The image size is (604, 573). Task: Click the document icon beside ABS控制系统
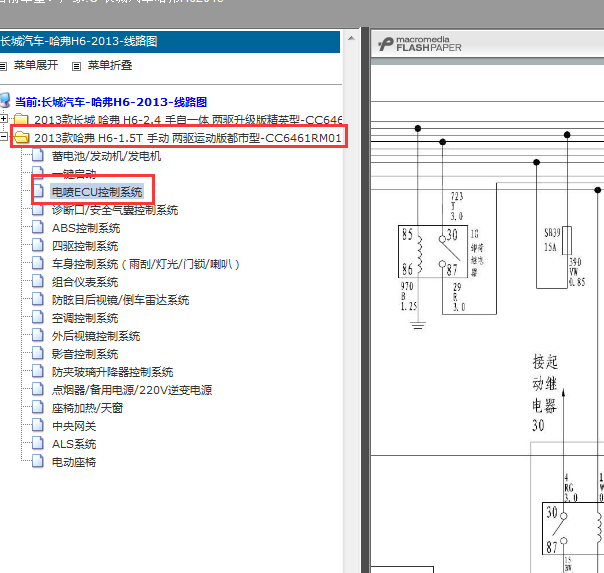[x=38, y=227]
